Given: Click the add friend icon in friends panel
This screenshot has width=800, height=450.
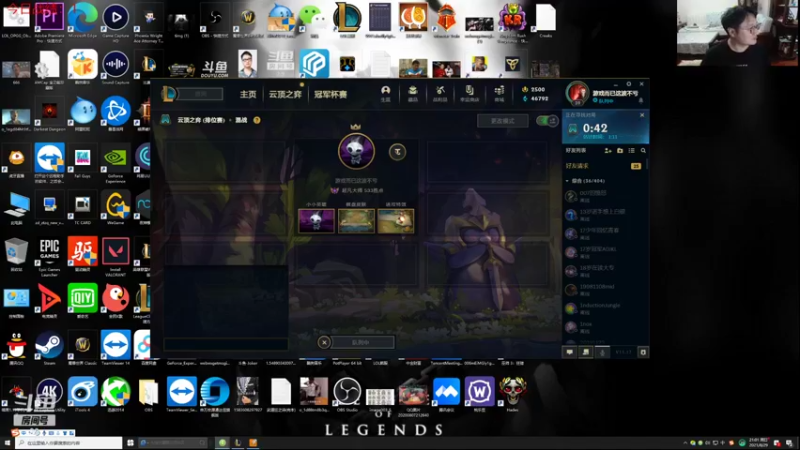Looking at the screenshot, I should 608,151.
